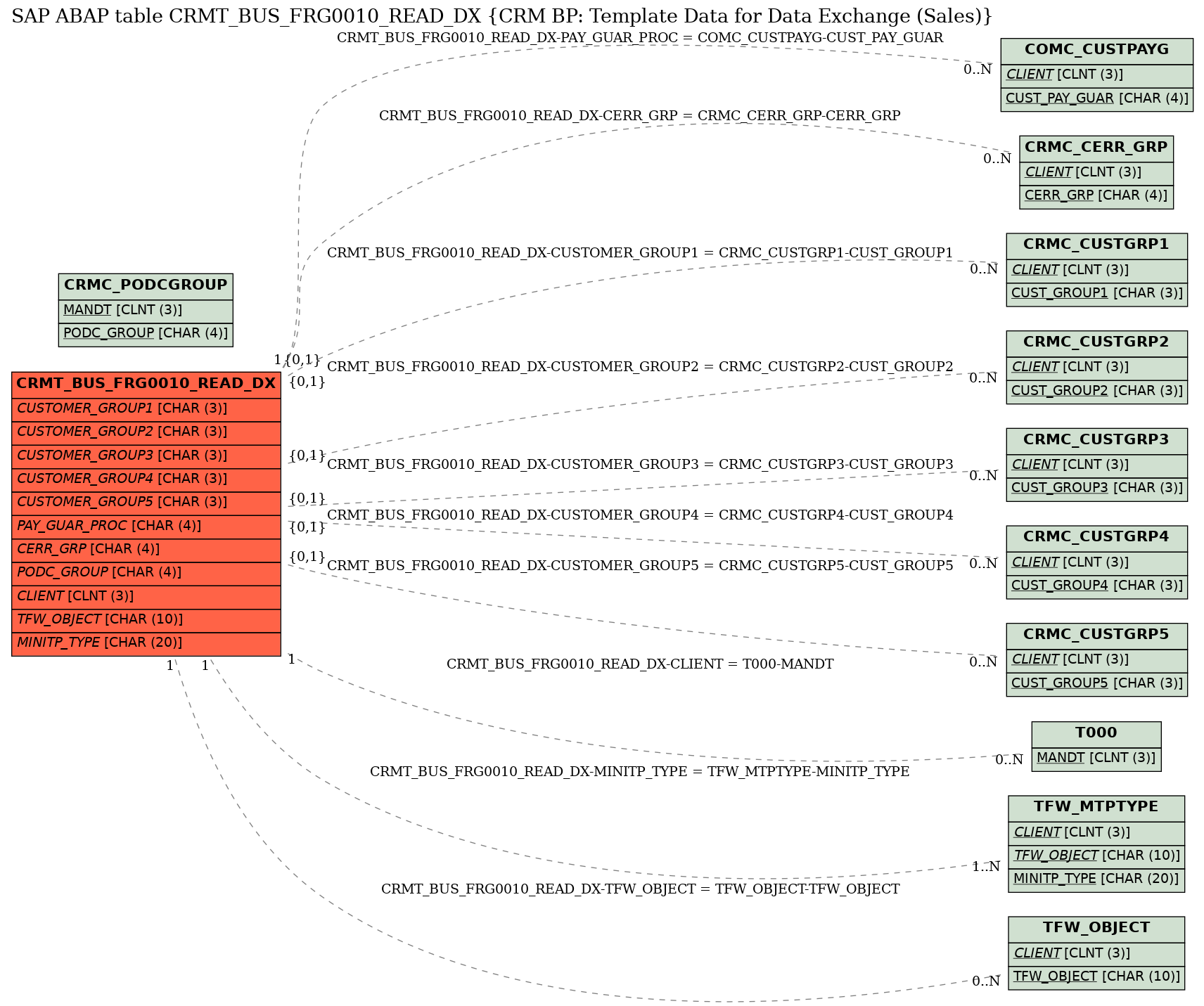Open the TFW_OBJECT table header
The height and width of the screenshot is (1006, 1204).
(x=1096, y=928)
